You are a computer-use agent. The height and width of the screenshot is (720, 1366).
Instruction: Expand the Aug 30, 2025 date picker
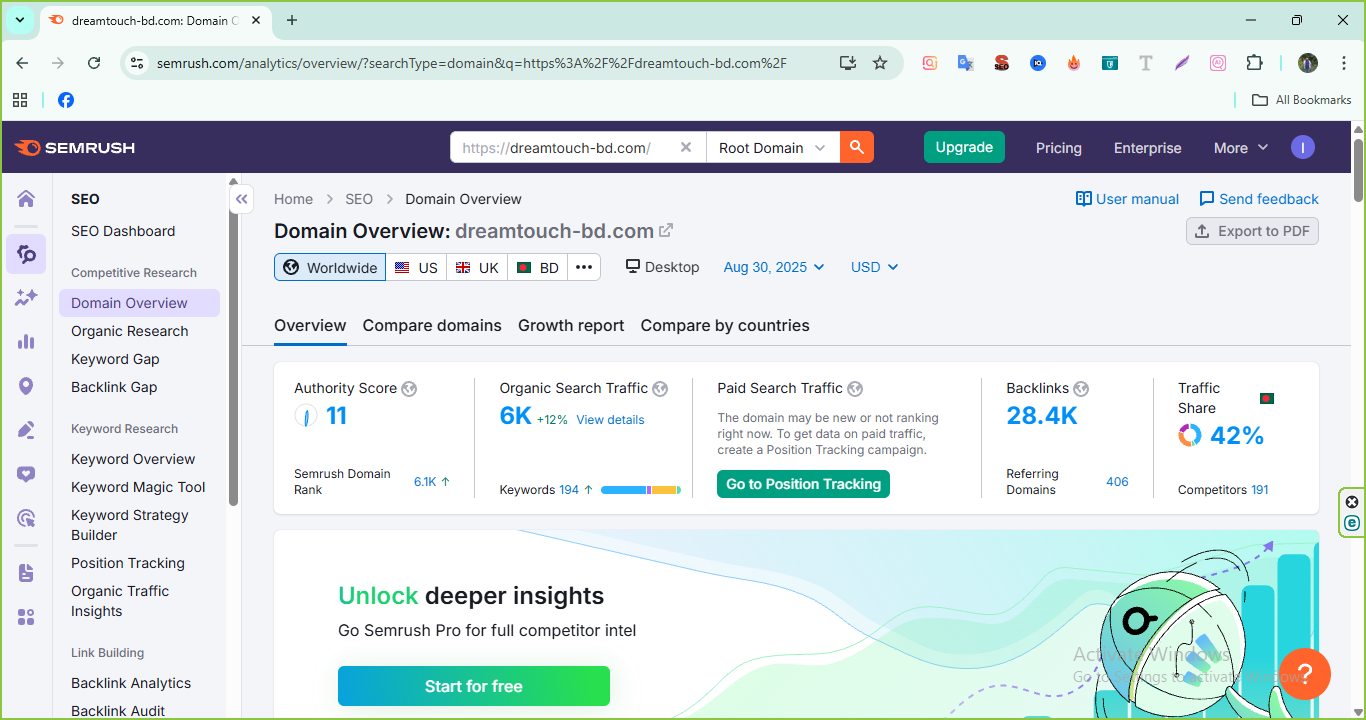click(774, 267)
